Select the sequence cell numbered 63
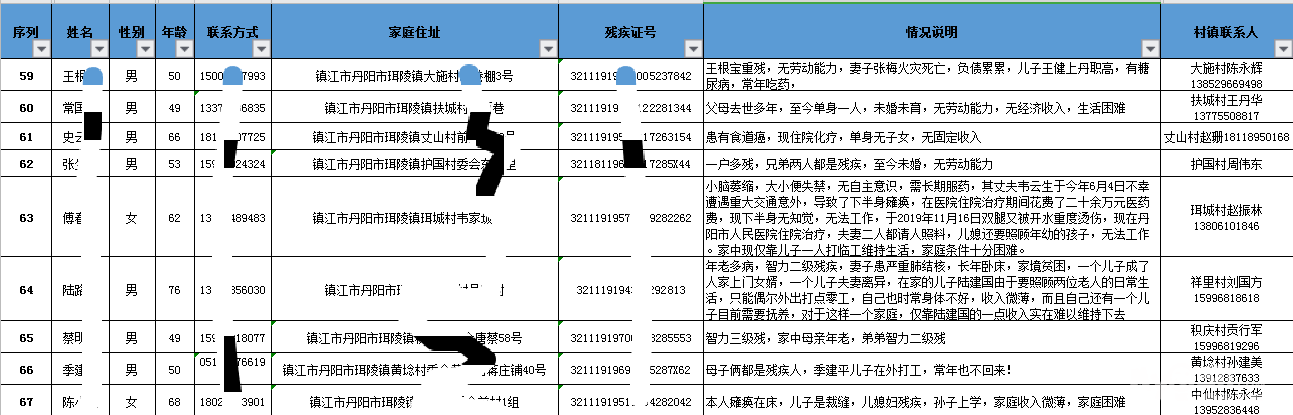Image resolution: width=1293 pixels, height=415 pixels. click(26, 217)
